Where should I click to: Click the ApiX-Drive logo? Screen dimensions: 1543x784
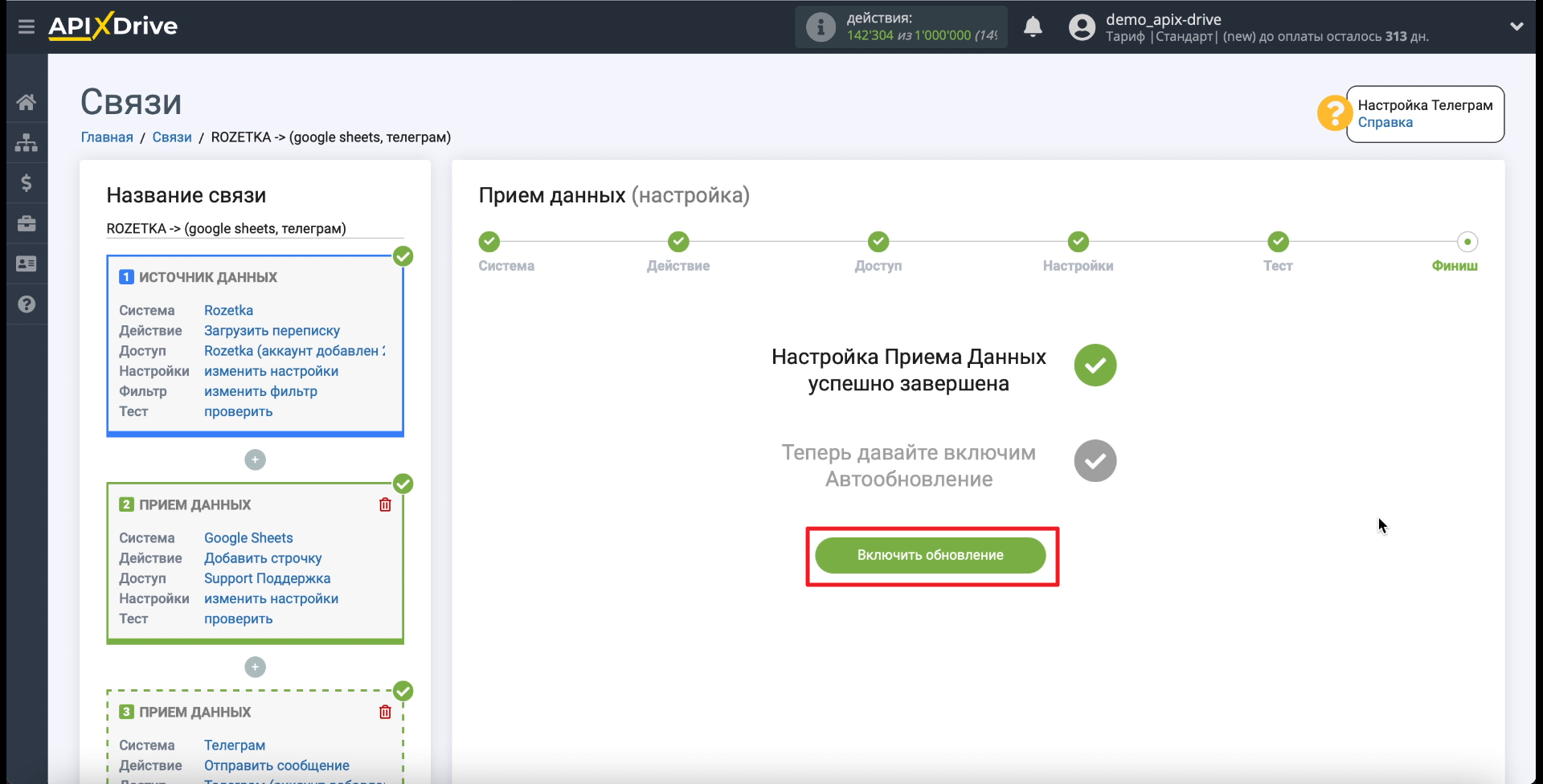113,26
